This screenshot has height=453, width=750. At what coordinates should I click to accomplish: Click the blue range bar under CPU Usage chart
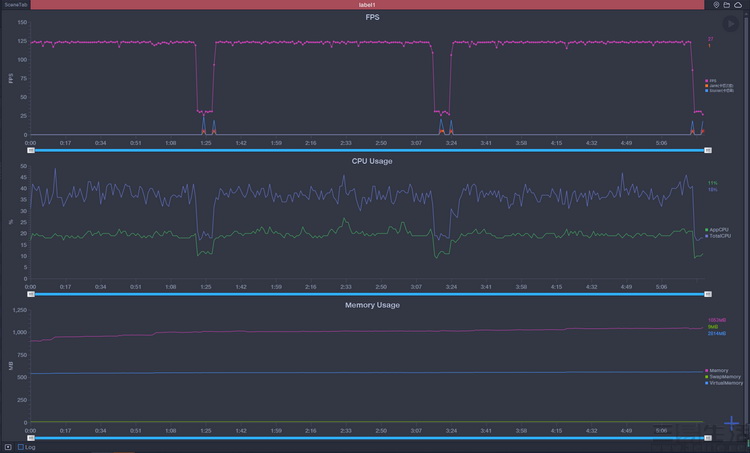tap(369, 294)
